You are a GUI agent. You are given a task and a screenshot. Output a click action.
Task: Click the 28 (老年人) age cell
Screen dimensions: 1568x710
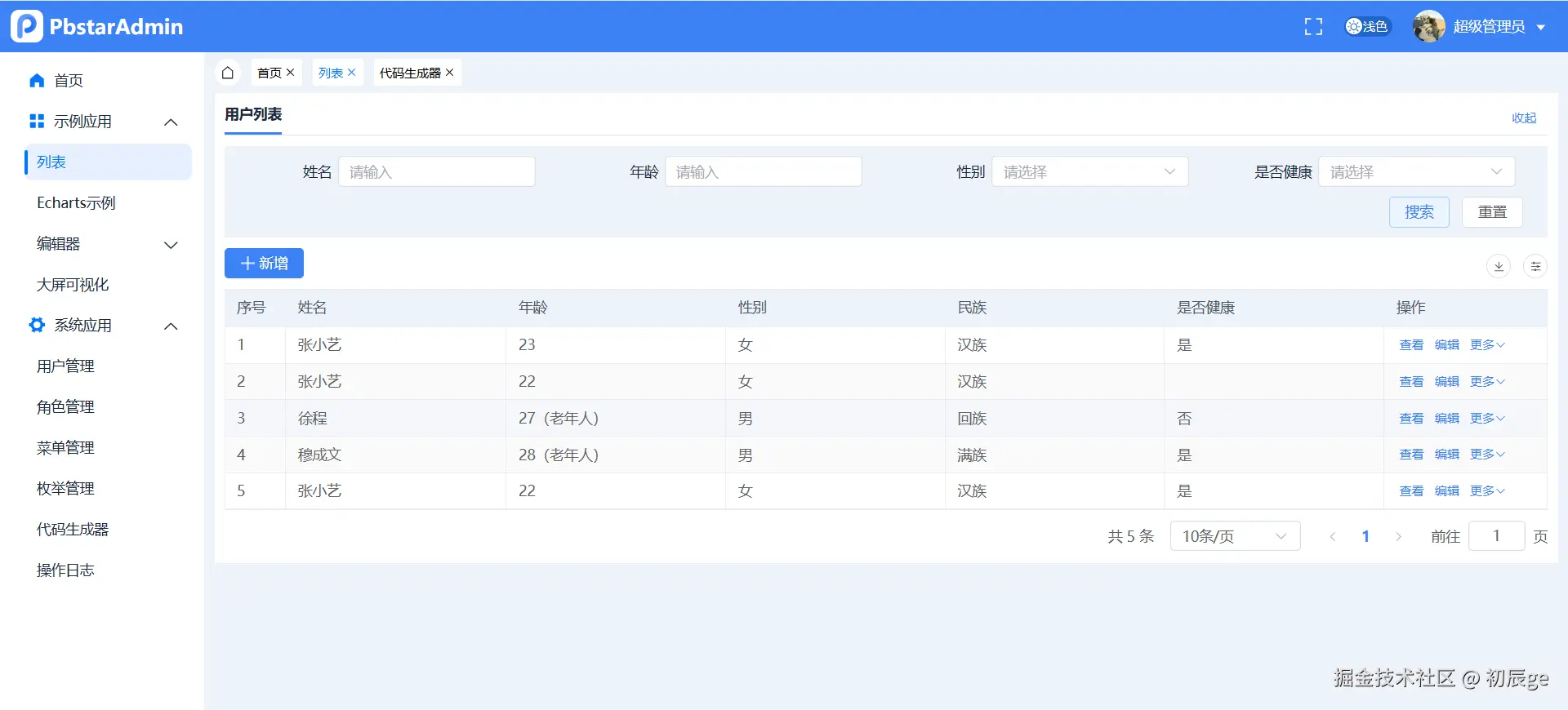(616, 455)
